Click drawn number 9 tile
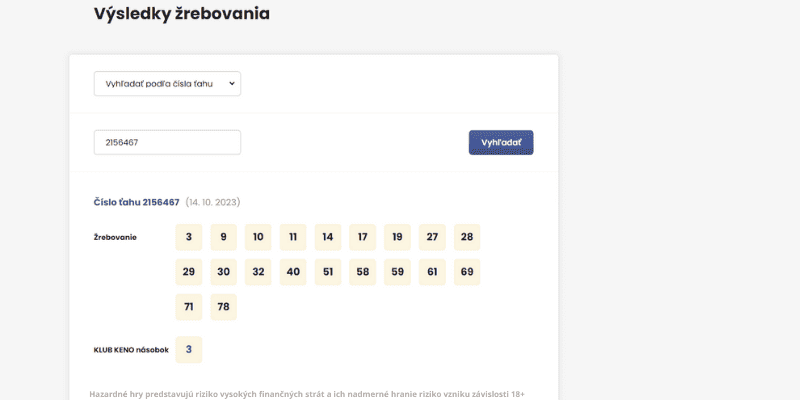Screen dimensions: 800x400 pyautogui.click(x=223, y=237)
